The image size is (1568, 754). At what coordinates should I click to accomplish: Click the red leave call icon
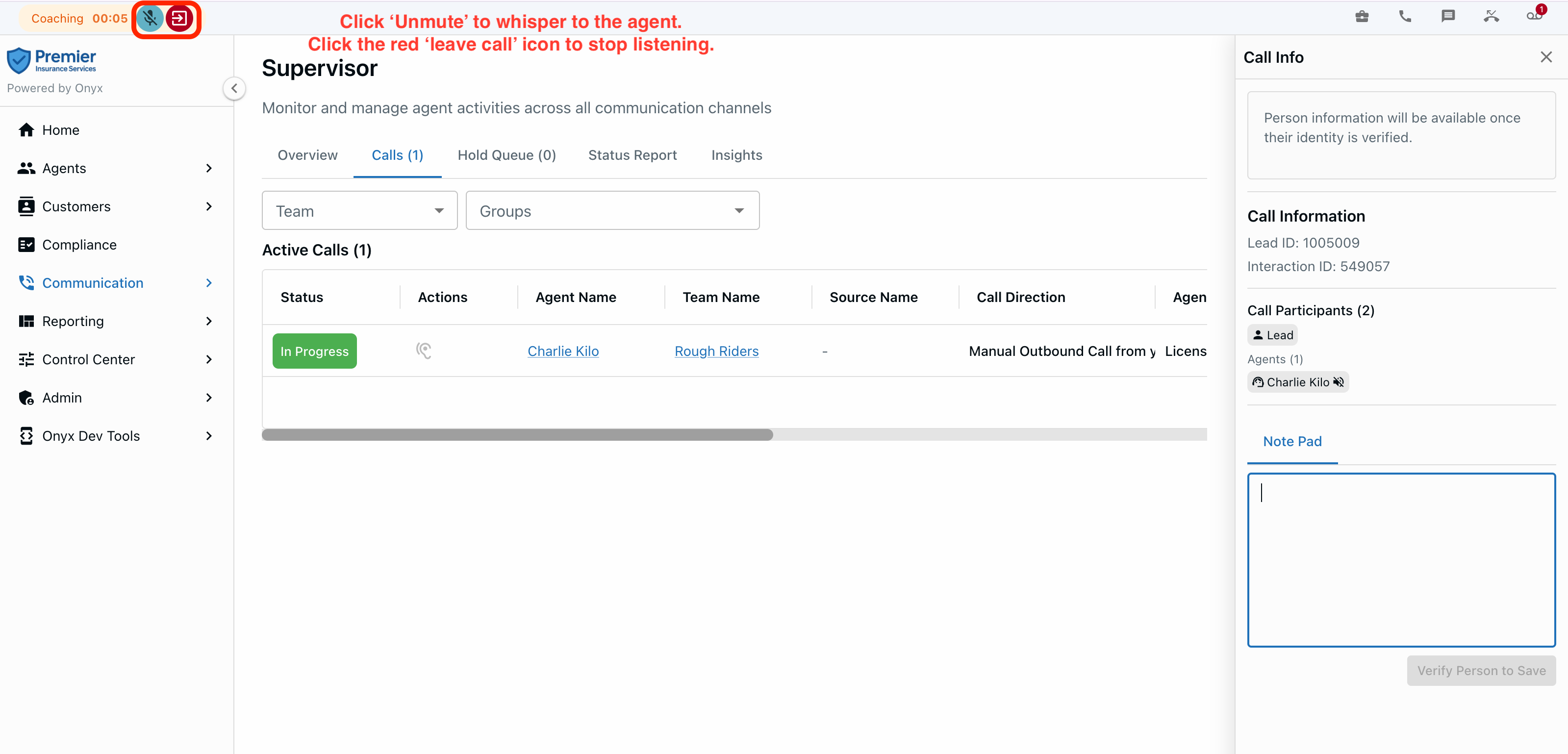(179, 18)
